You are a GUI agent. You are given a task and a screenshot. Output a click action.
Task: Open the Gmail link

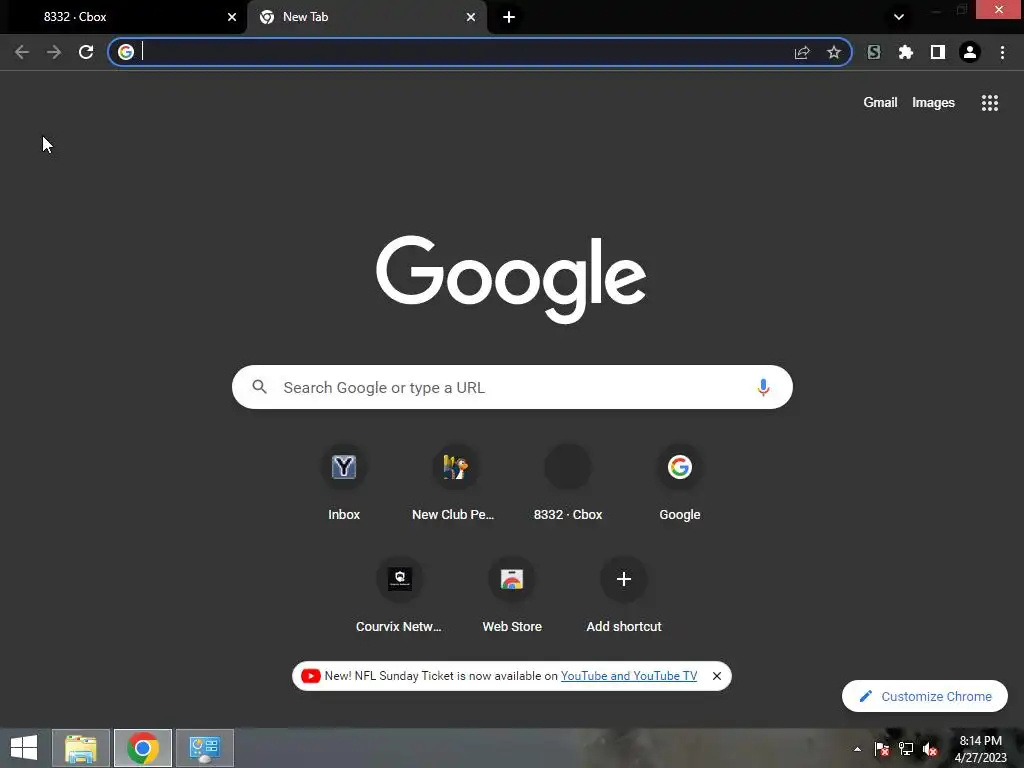[x=880, y=103]
